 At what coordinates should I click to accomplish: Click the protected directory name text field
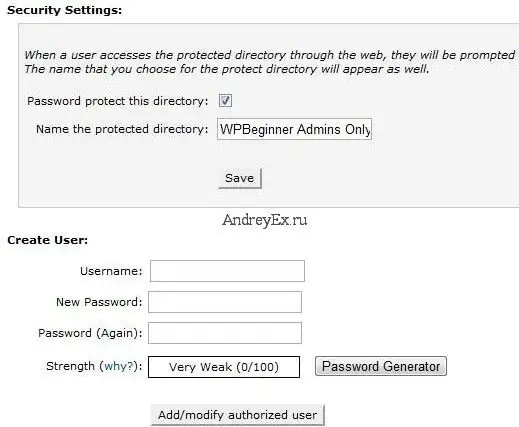pyautogui.click(x=294, y=129)
